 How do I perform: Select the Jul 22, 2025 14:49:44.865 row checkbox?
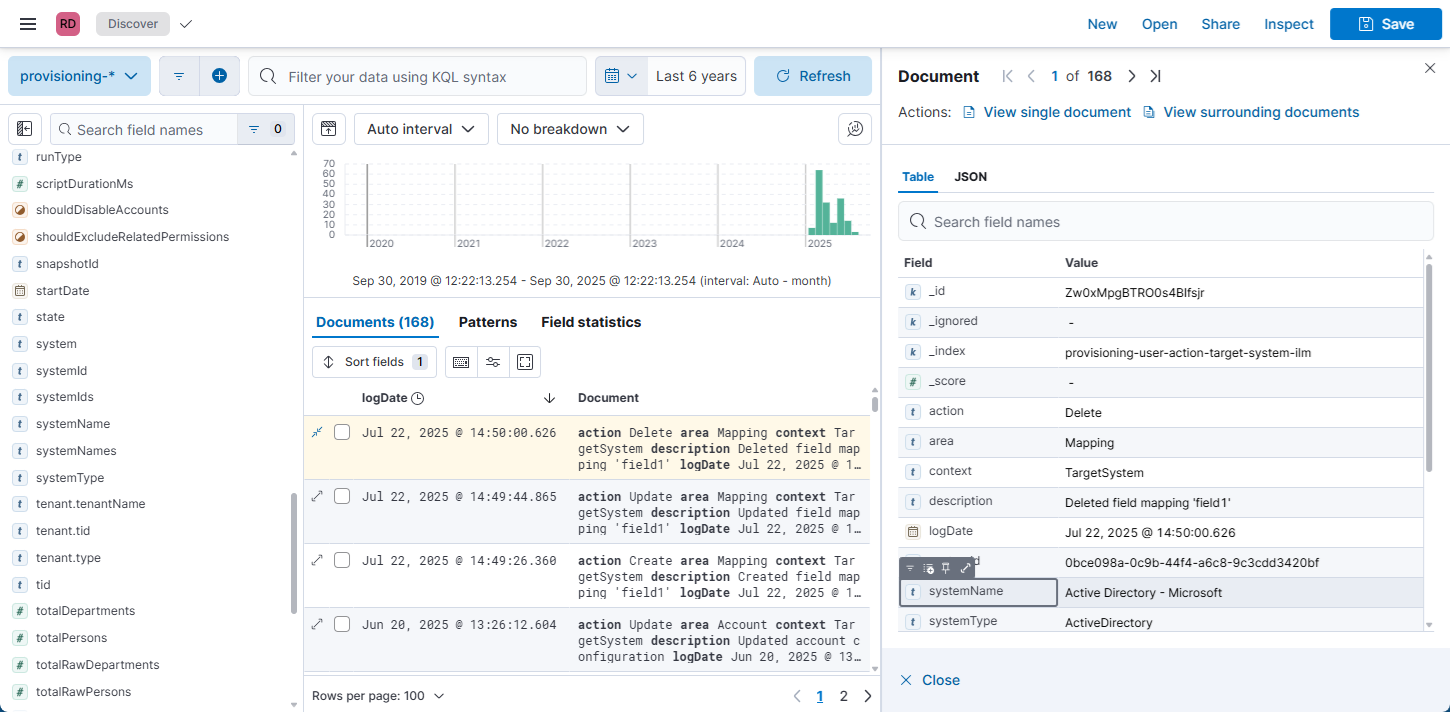pyautogui.click(x=342, y=496)
